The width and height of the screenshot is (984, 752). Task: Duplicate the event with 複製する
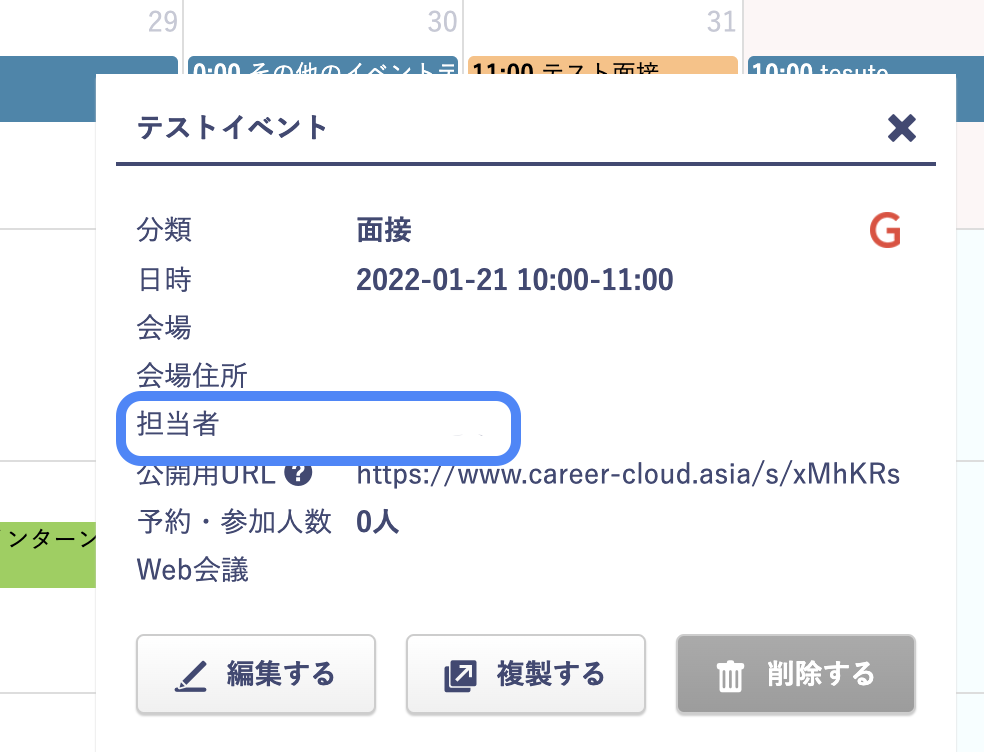click(525, 674)
